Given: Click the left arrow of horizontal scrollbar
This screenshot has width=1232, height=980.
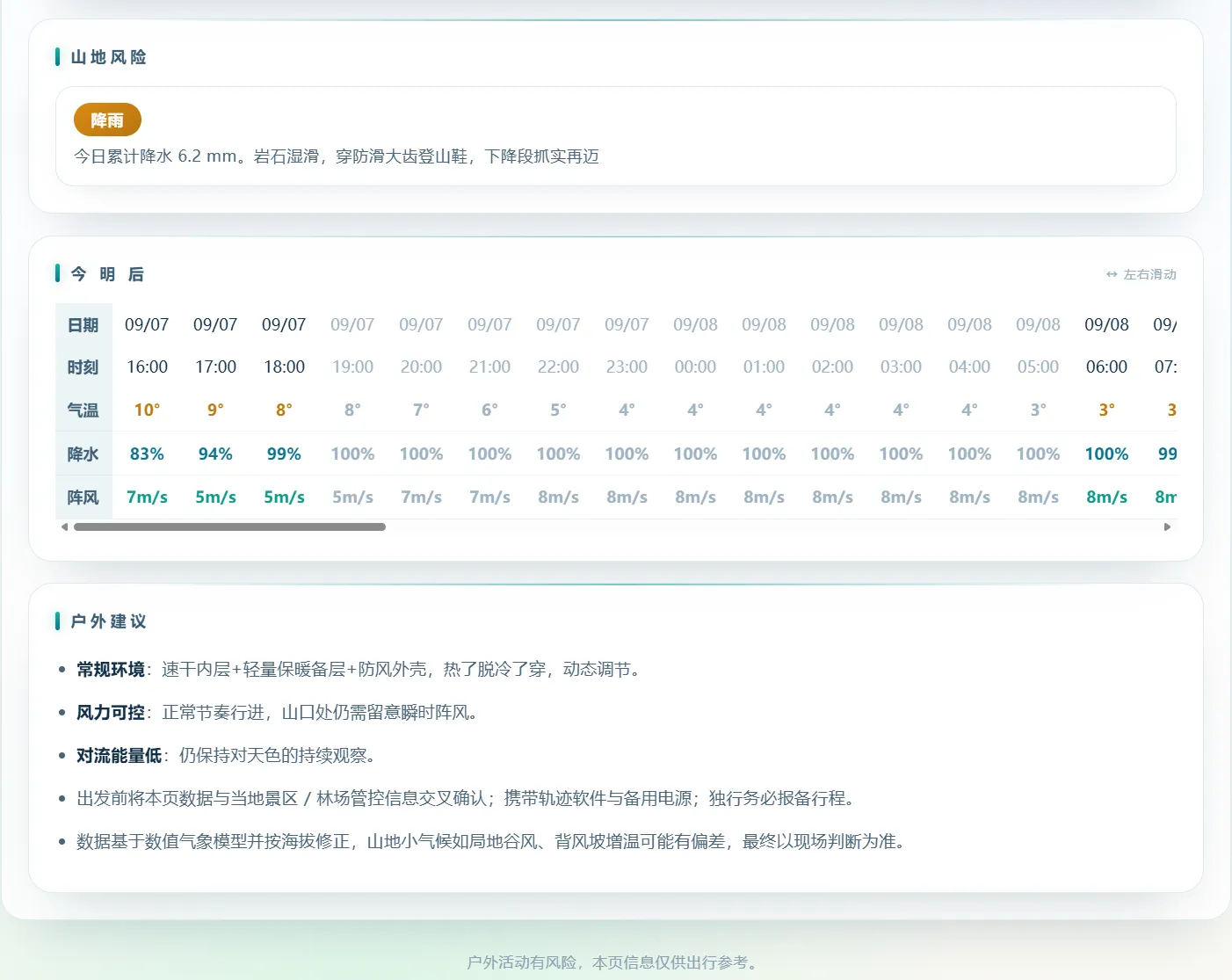Looking at the screenshot, I should point(64,527).
